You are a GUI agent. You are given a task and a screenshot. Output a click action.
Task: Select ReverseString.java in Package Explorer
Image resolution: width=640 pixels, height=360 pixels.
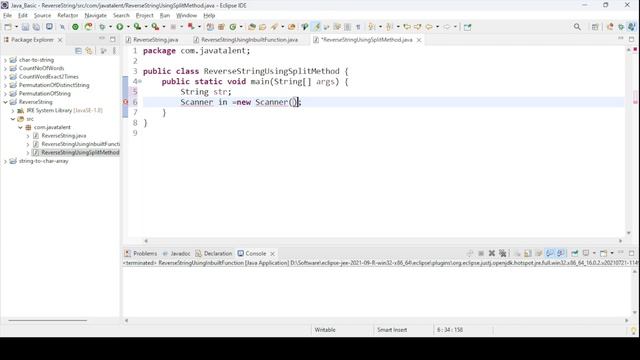(64, 136)
